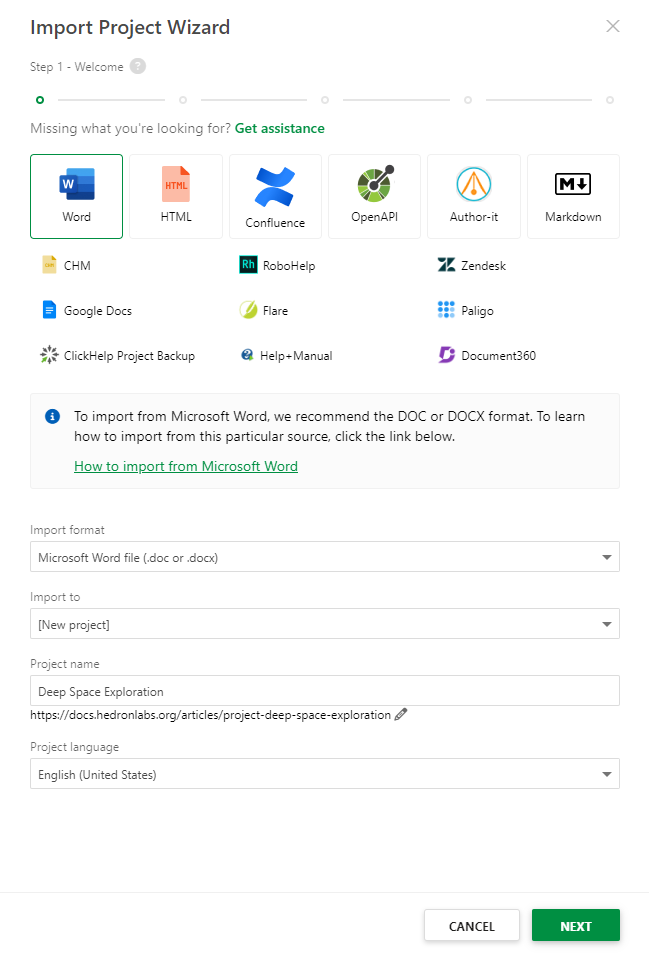
Task: Open the Step 1 Welcome help tooltip
Action: [136, 66]
